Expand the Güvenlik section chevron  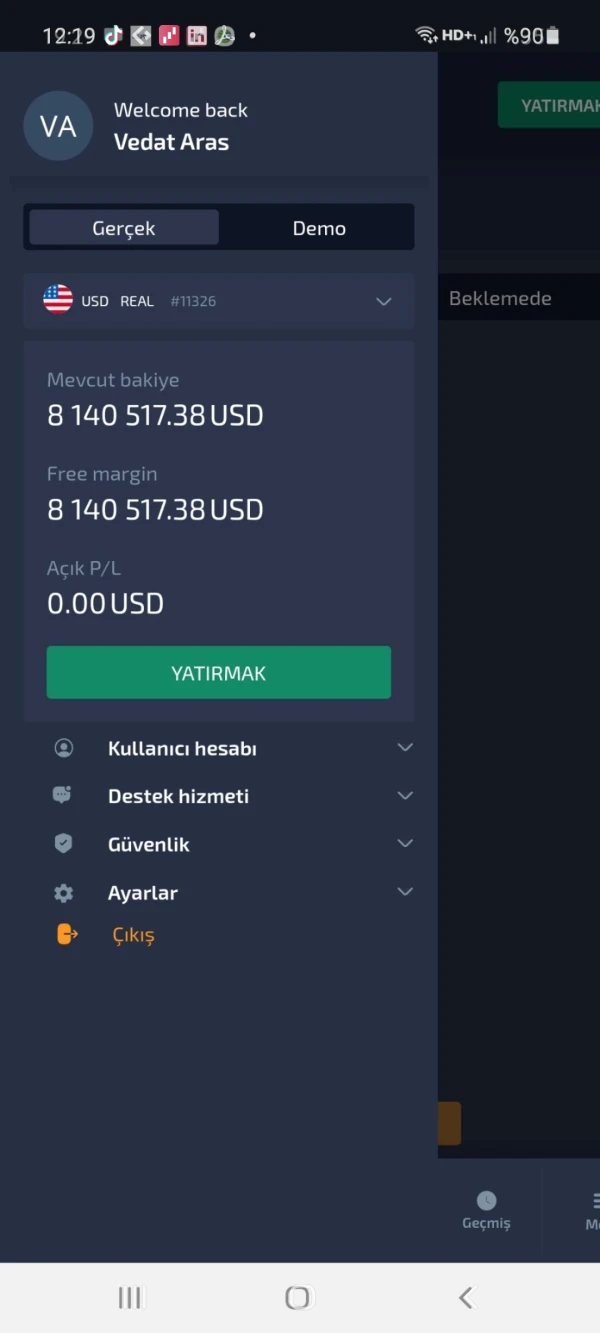pos(405,844)
